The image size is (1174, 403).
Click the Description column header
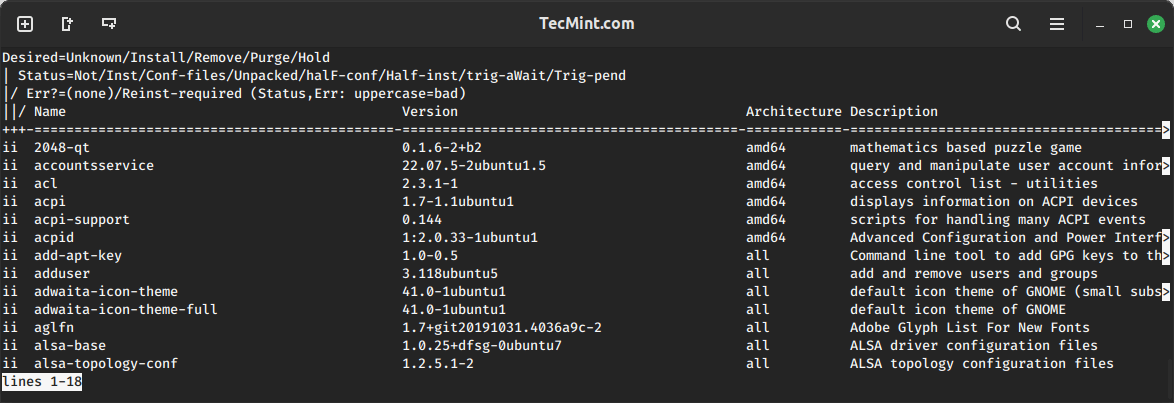point(894,112)
